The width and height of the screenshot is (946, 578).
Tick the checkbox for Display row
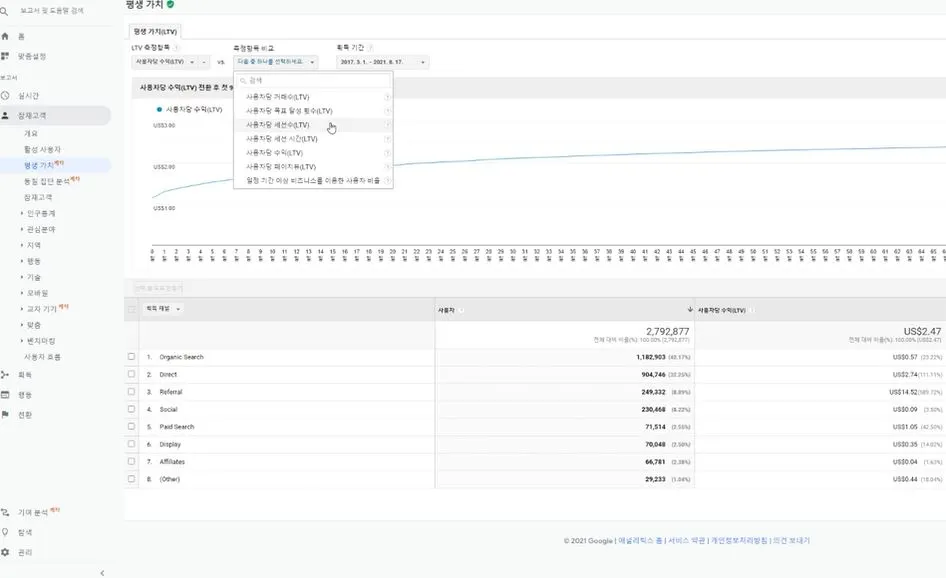(131, 443)
